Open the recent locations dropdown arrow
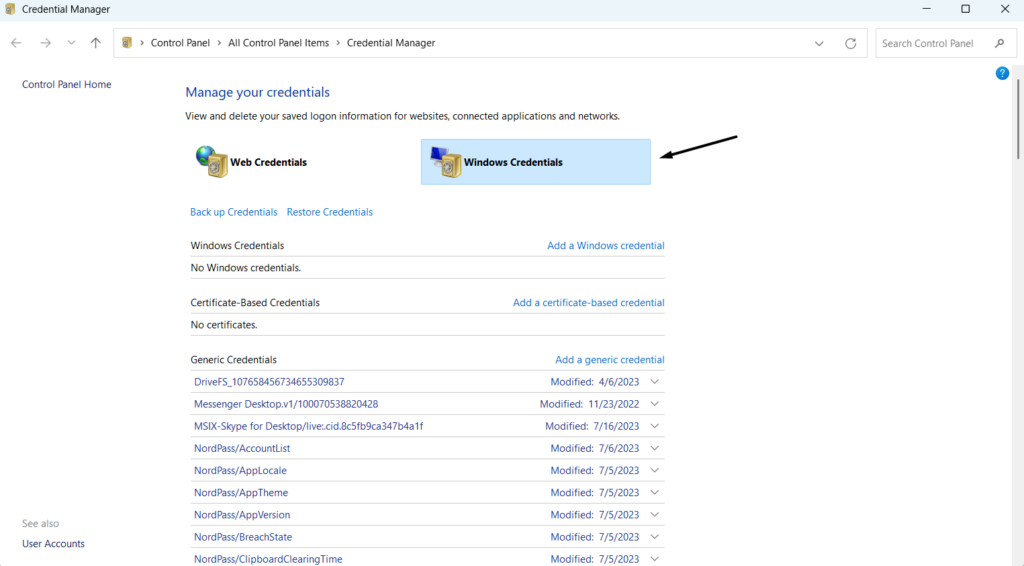 pyautogui.click(x=71, y=43)
